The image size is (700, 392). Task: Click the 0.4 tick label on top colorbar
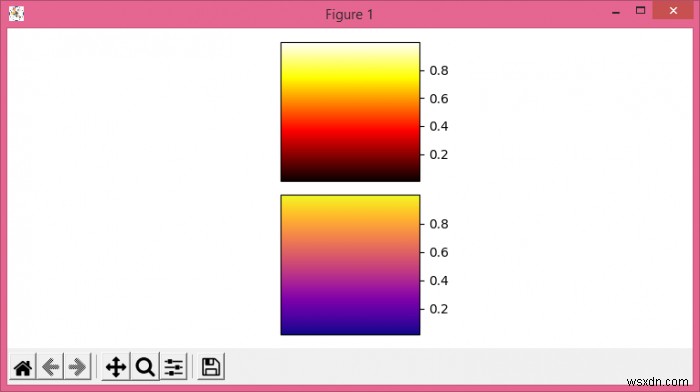pos(439,126)
